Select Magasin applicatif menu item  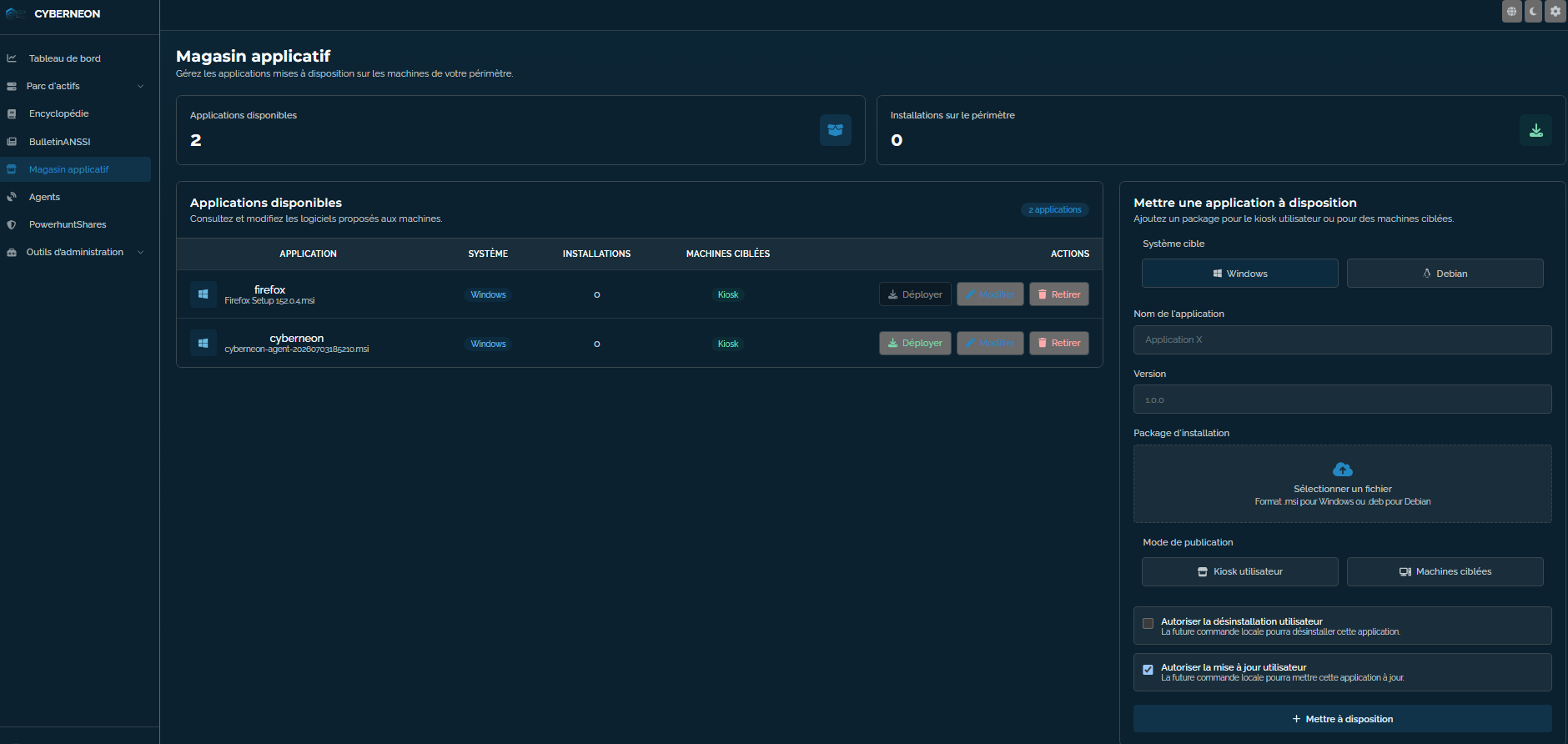tap(76, 169)
